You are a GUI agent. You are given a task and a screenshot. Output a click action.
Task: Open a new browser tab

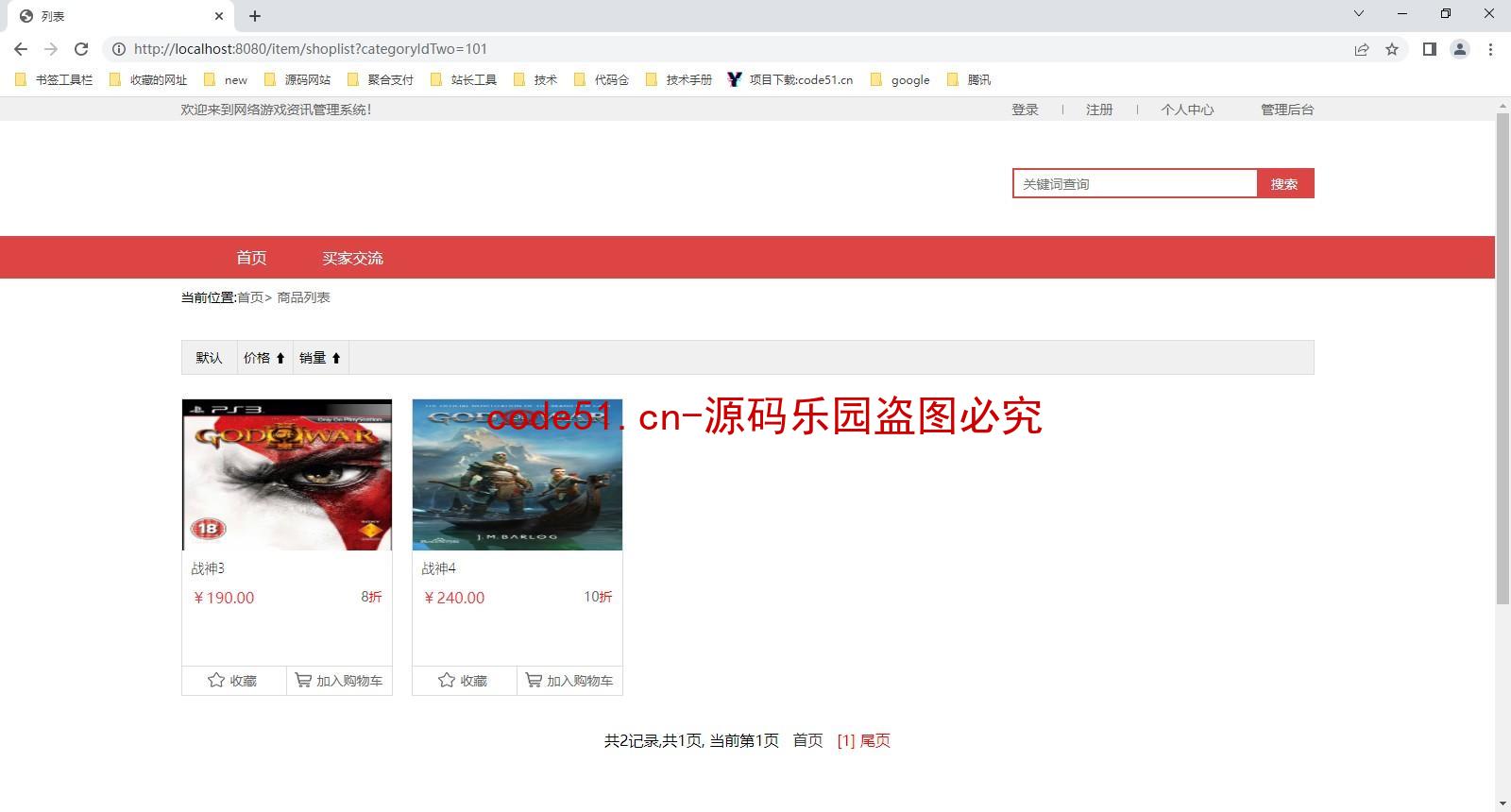click(x=255, y=16)
